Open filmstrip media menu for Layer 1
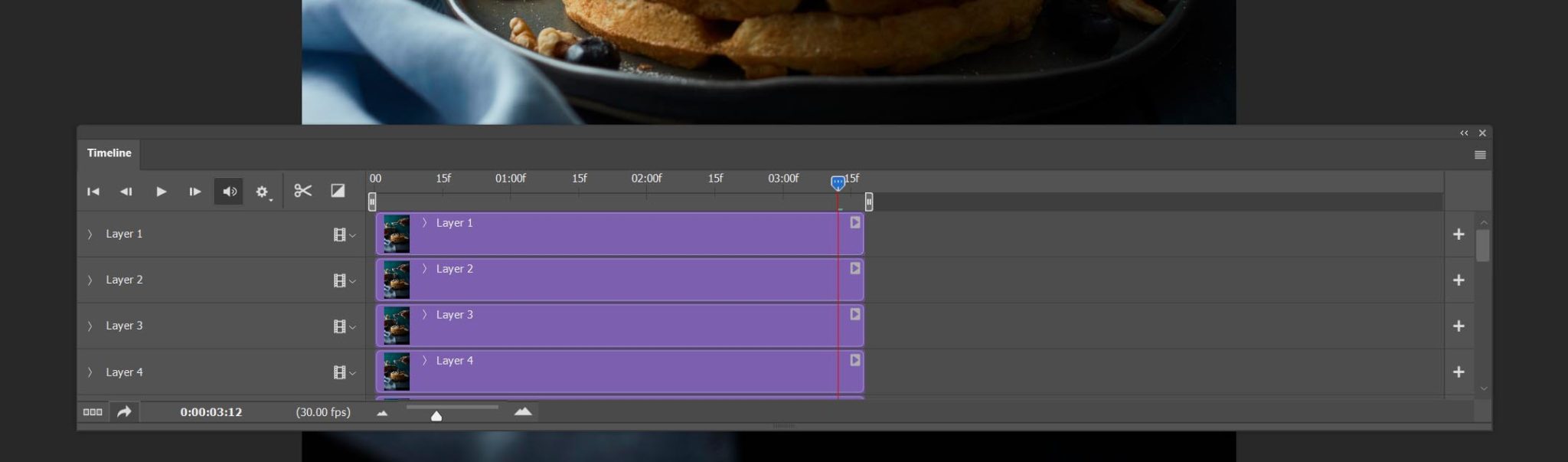 345,234
